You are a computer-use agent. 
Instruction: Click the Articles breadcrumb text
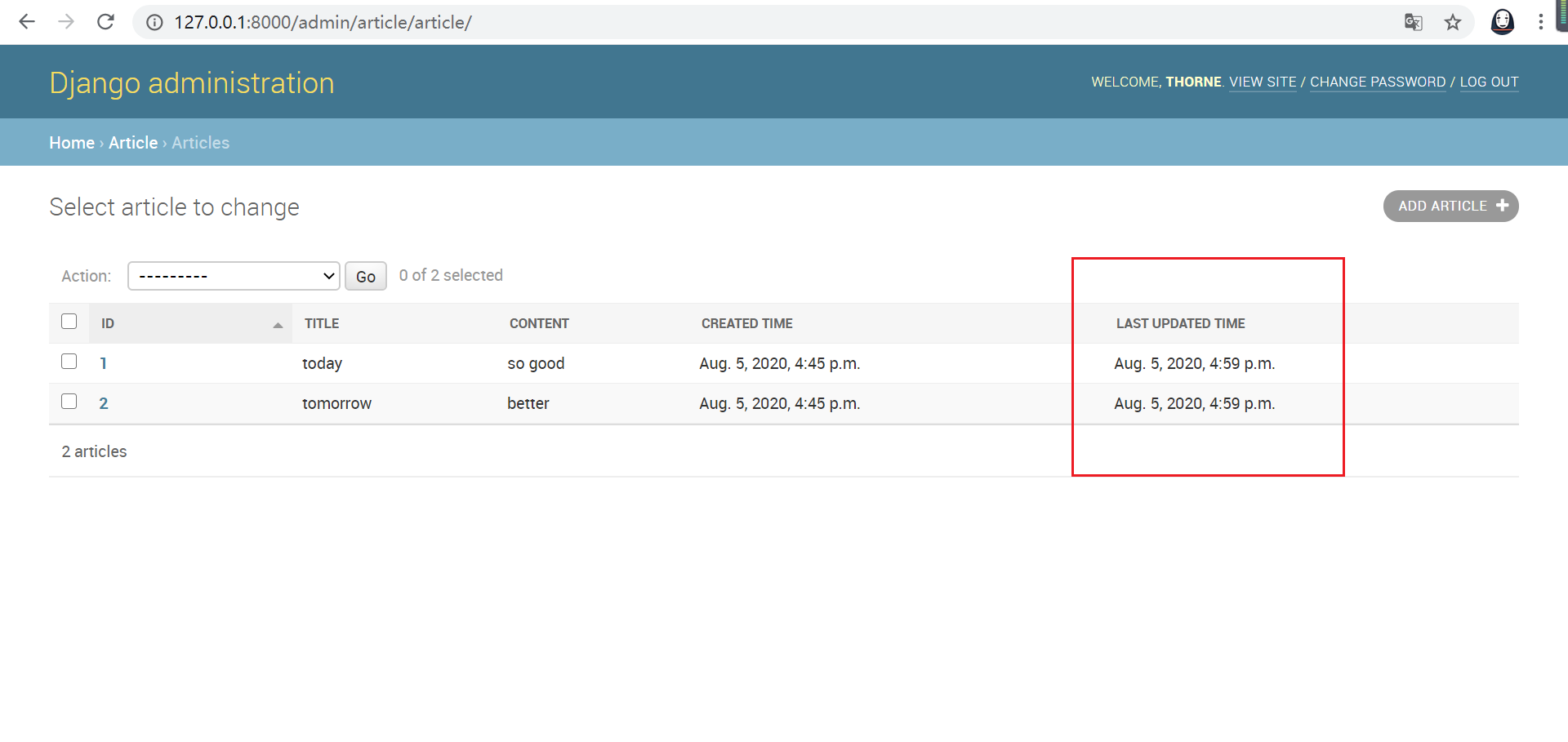(201, 143)
